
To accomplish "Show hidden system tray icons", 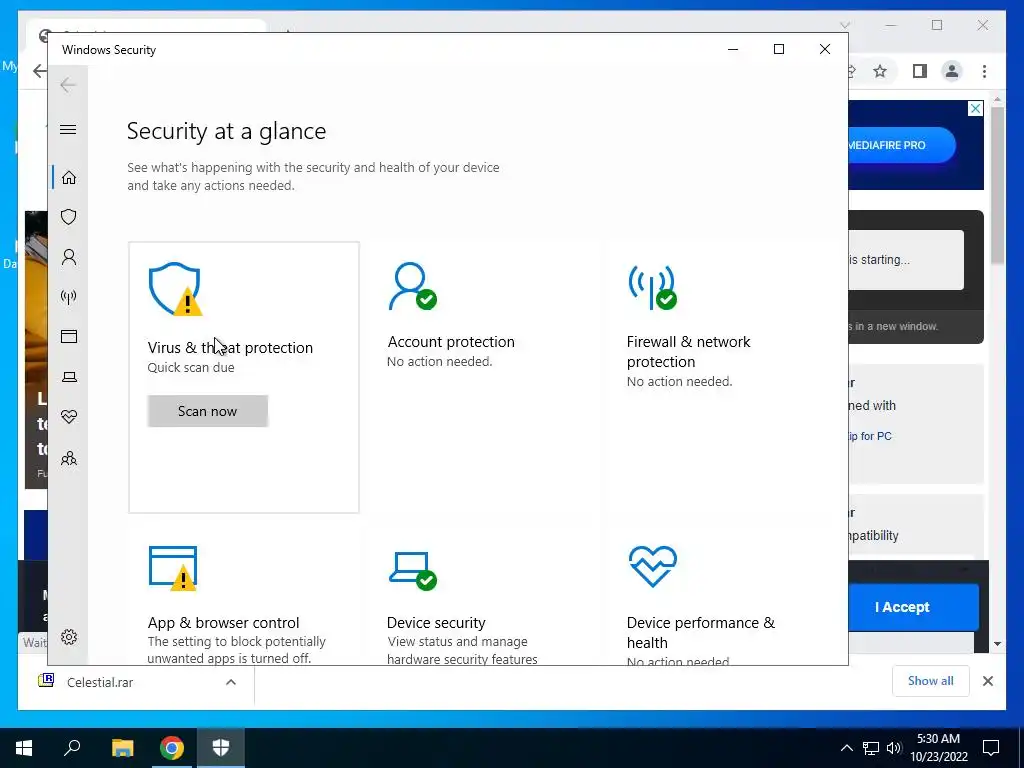I will [846, 748].
